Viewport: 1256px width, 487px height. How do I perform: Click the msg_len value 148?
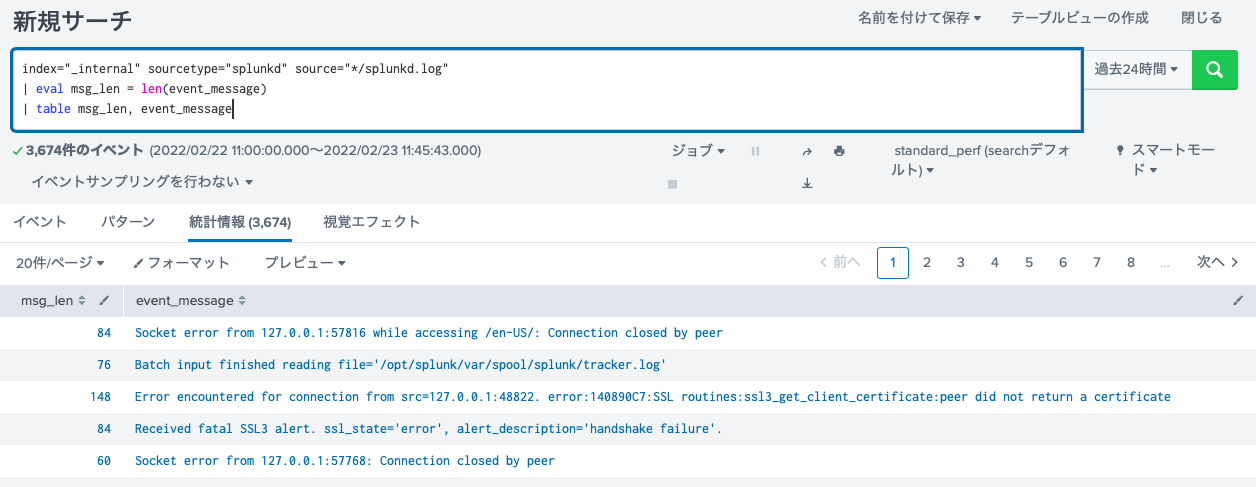(100, 397)
